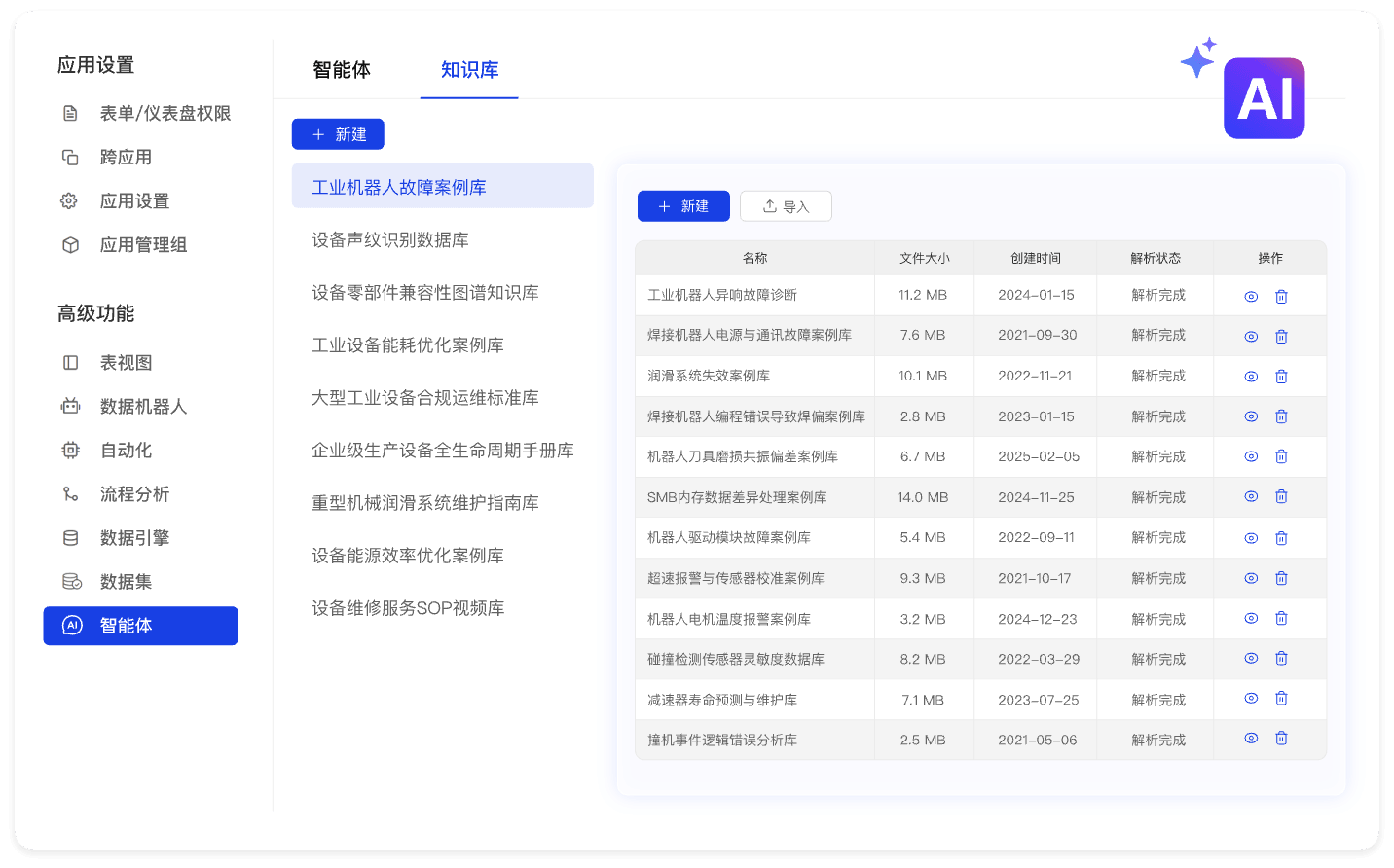Open 设备维修服务SOP视频库 knowledge base
This screenshot has height=868, width=1394.
pos(407,607)
